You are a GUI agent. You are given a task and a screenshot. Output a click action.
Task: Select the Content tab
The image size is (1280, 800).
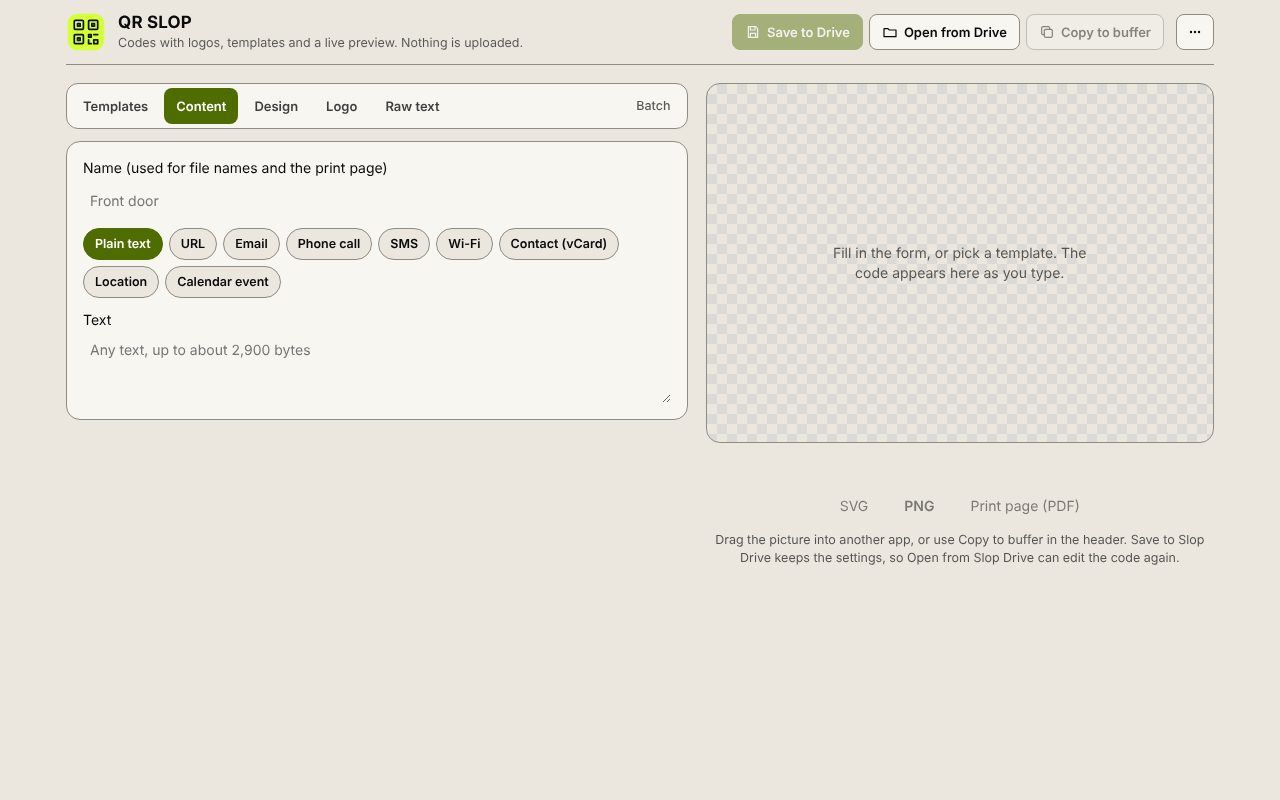201,106
